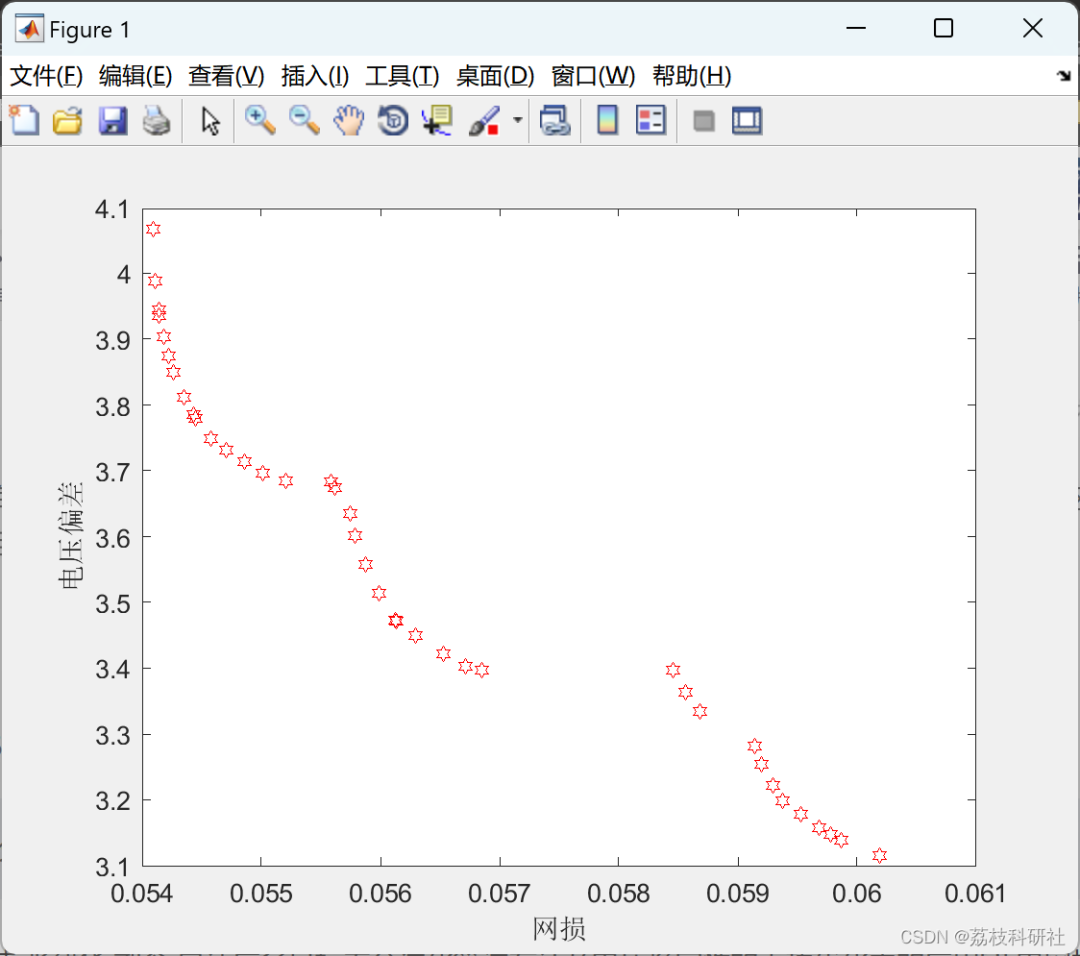This screenshot has width=1080, height=956.
Task: Open a file via the folder icon
Action: coord(68,121)
